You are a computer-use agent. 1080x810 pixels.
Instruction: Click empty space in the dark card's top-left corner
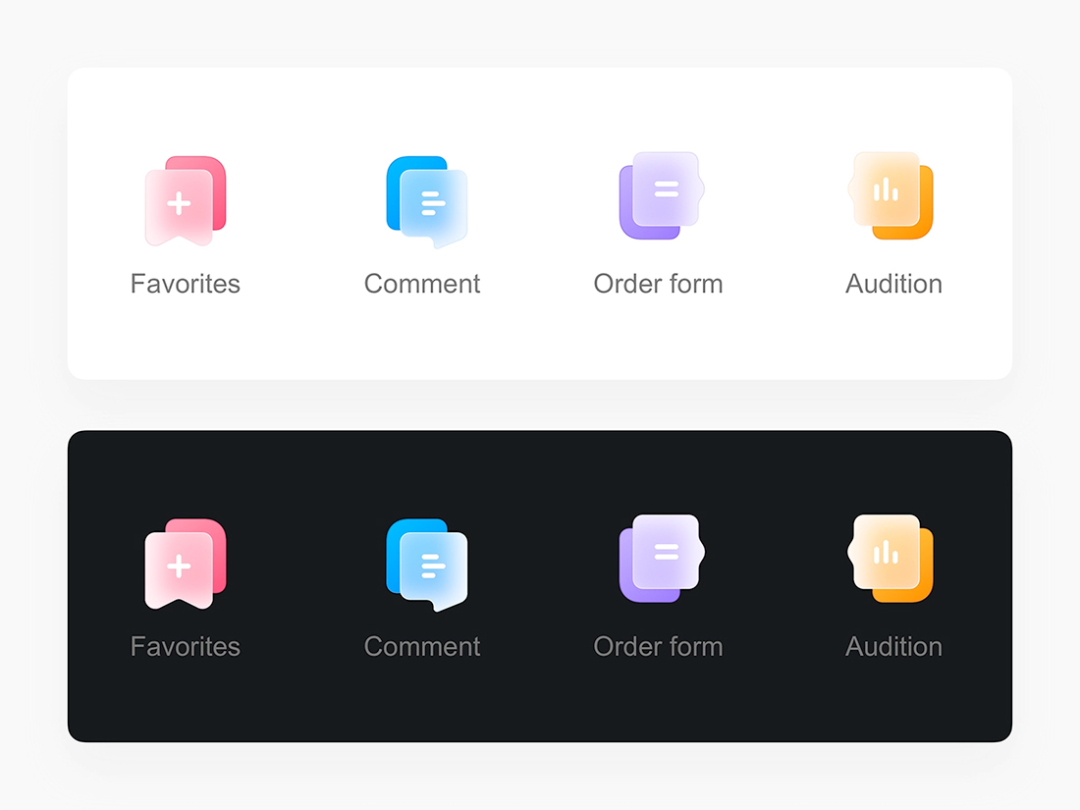click(x=100, y=460)
